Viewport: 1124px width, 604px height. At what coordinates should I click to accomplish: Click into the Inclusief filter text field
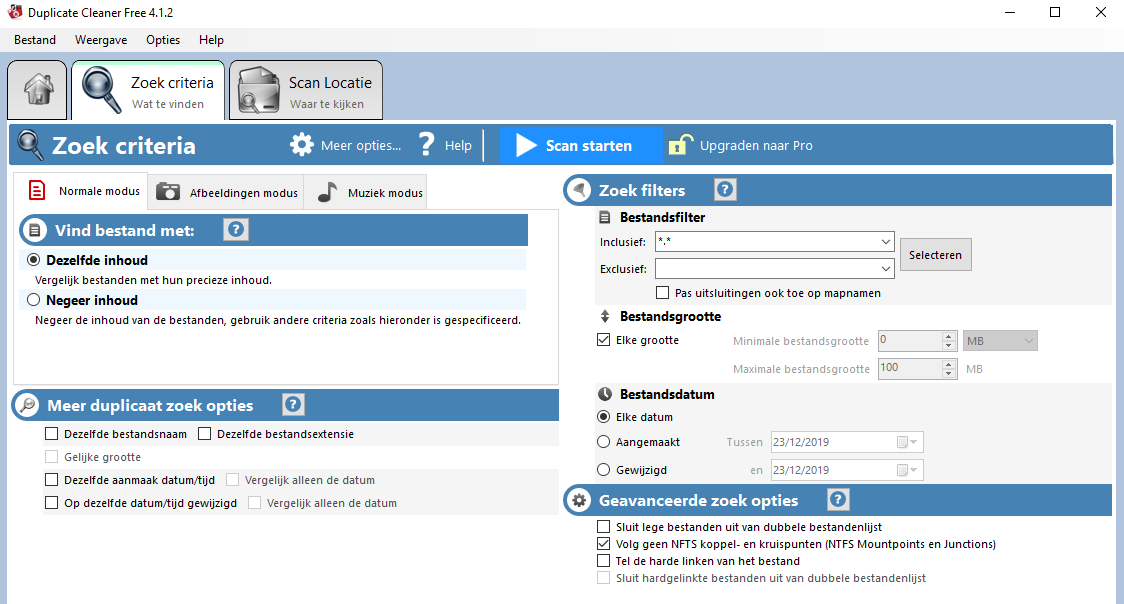pyautogui.click(x=767, y=242)
